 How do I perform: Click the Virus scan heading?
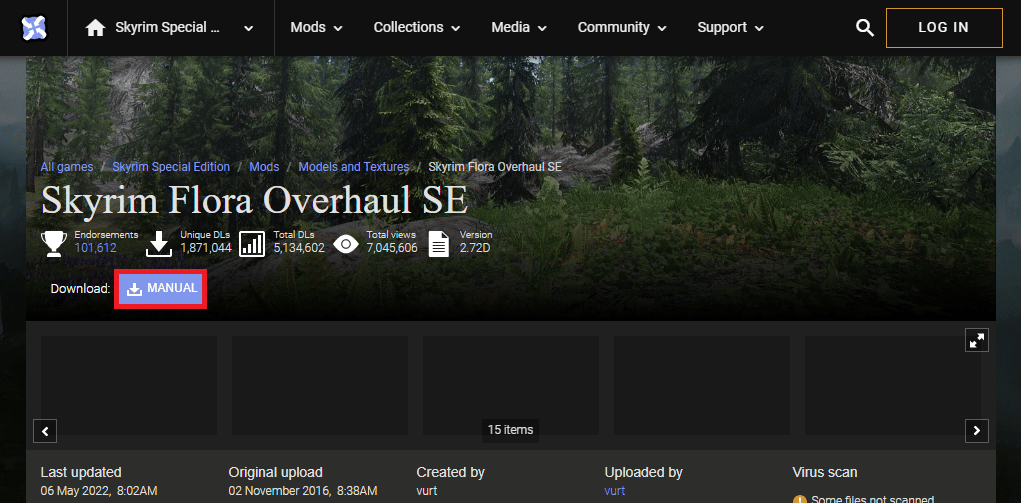[x=824, y=472]
